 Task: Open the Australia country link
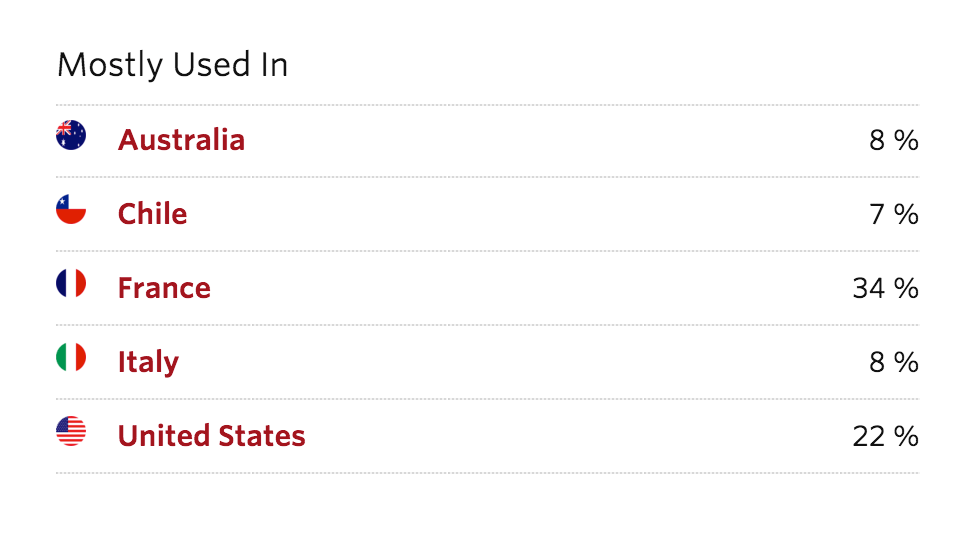pyautogui.click(x=181, y=140)
